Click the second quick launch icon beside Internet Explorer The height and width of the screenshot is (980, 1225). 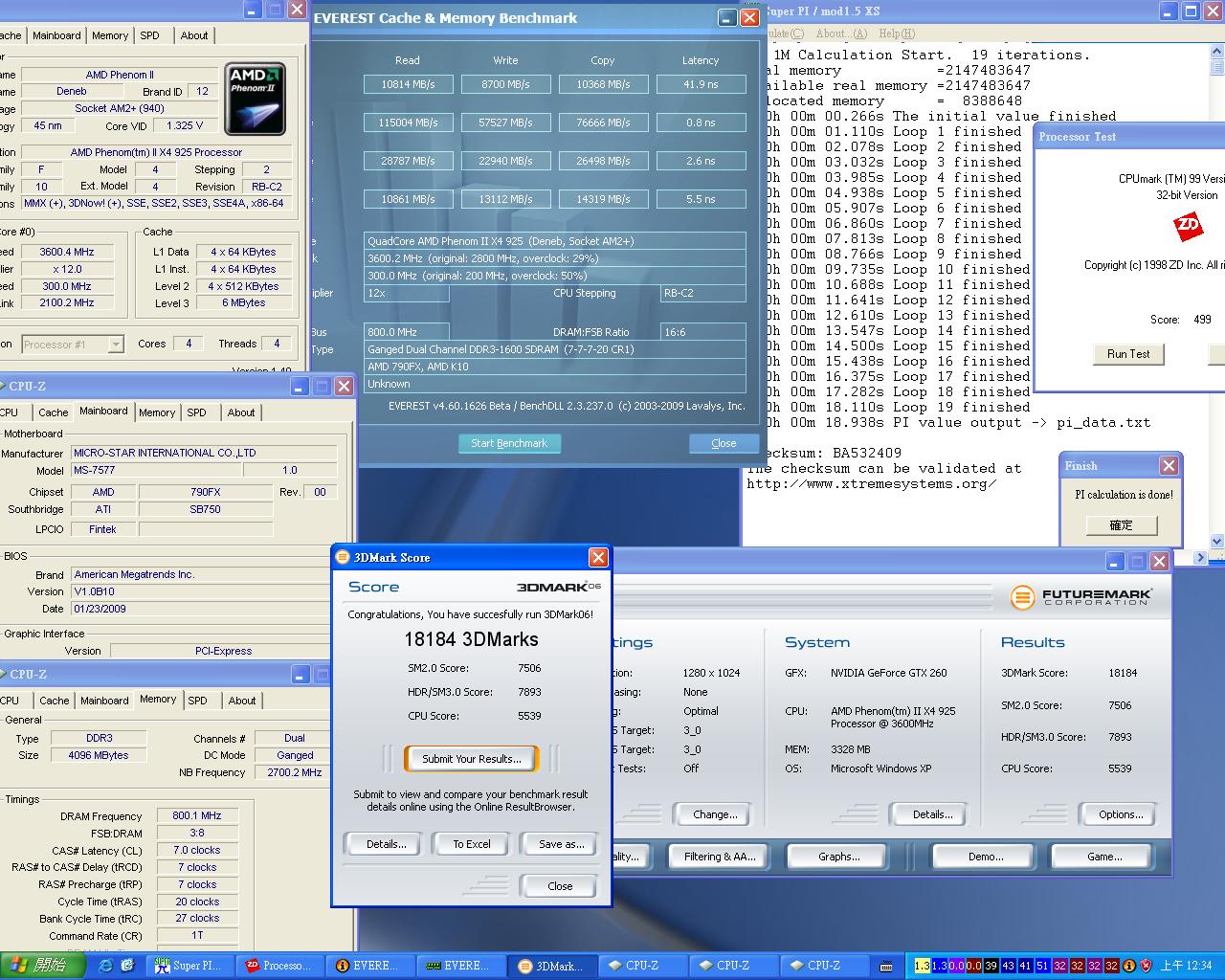[127, 966]
